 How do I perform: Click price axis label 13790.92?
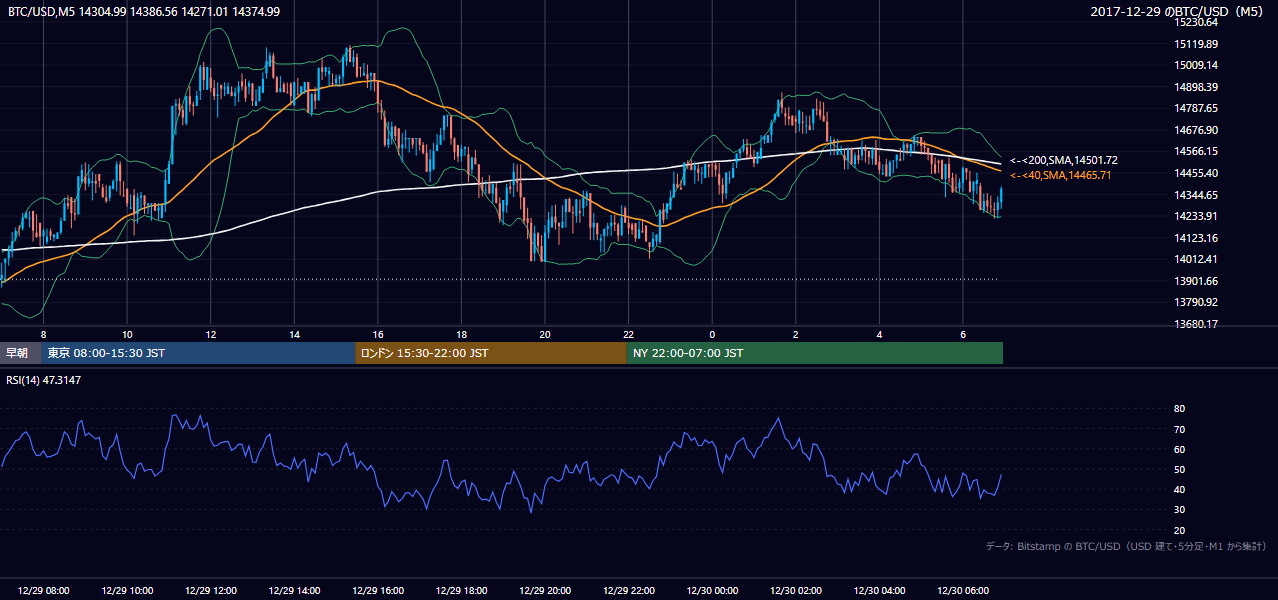click(1195, 302)
